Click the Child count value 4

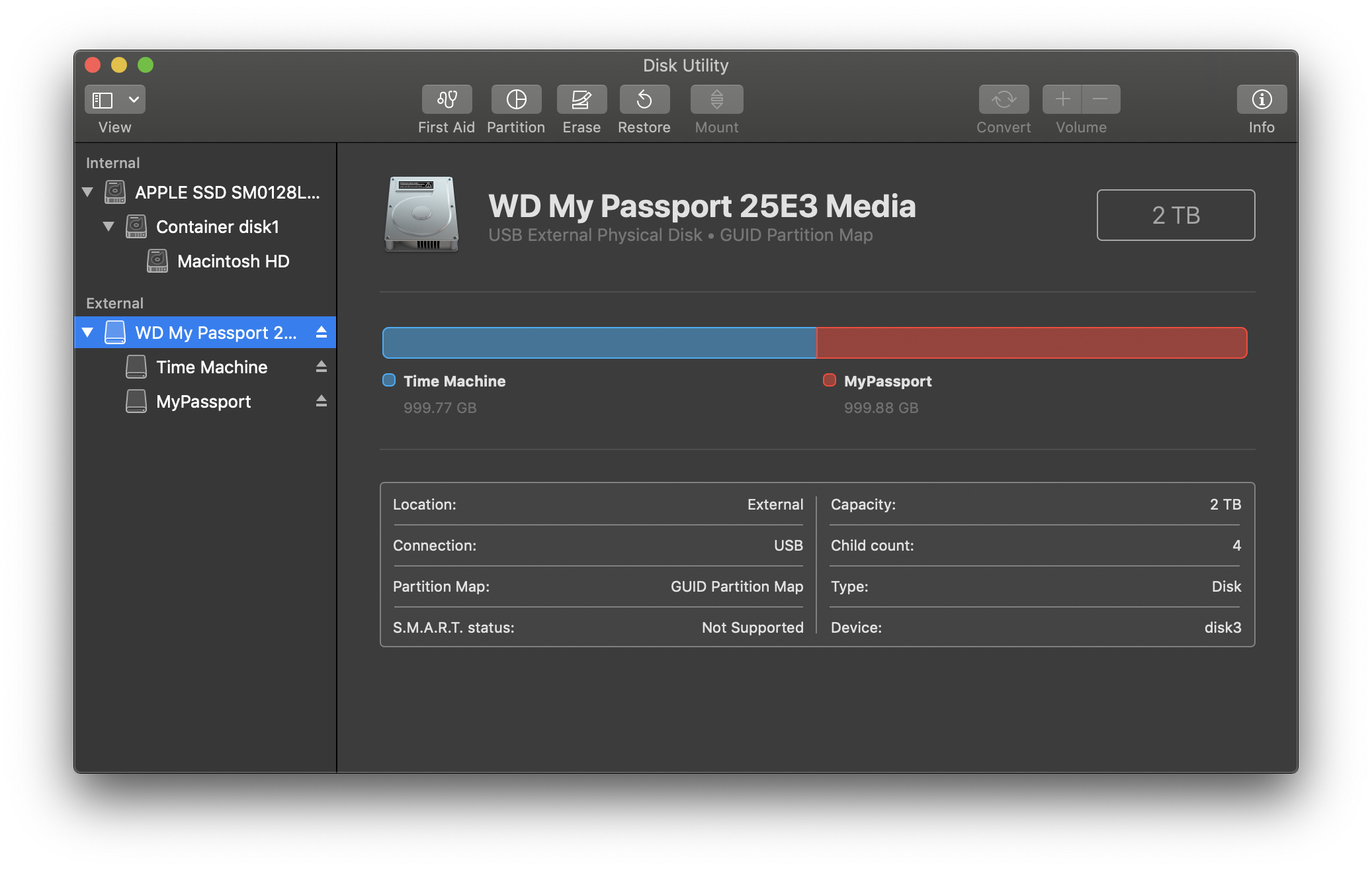[1236, 545]
